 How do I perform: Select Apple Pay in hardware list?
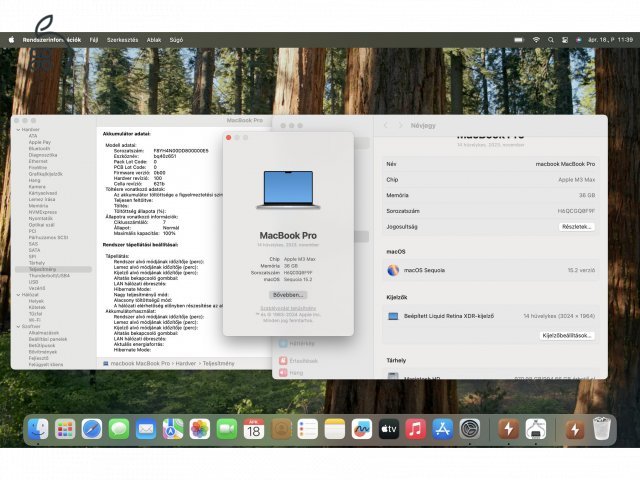(x=40, y=142)
